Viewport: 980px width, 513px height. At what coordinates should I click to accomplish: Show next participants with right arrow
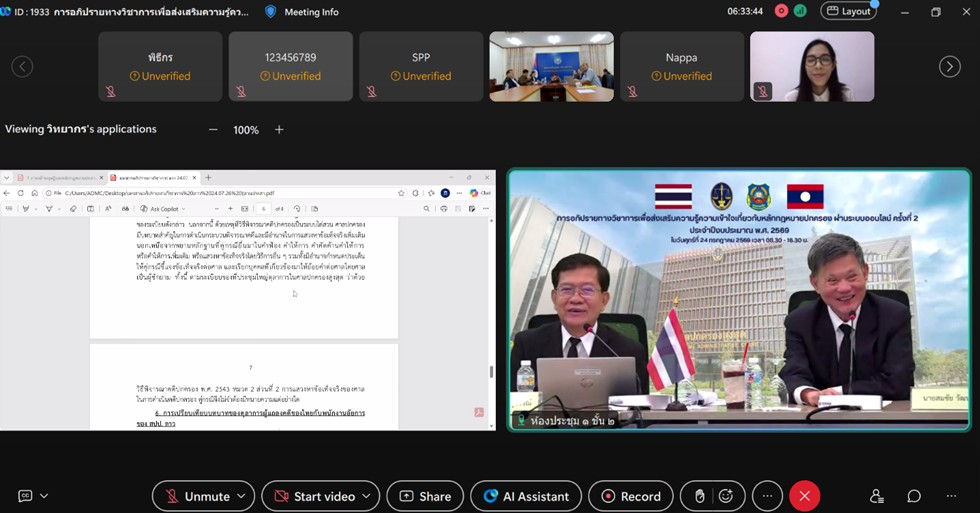[x=949, y=66]
